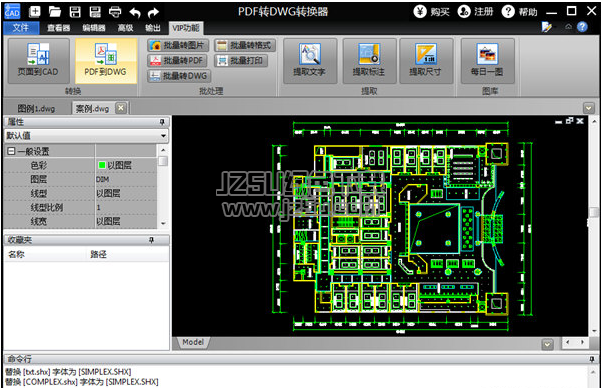Image resolution: width=602 pixels, height=388 pixels.
Task: Open folder icon in quick access bar
Action: point(55,12)
